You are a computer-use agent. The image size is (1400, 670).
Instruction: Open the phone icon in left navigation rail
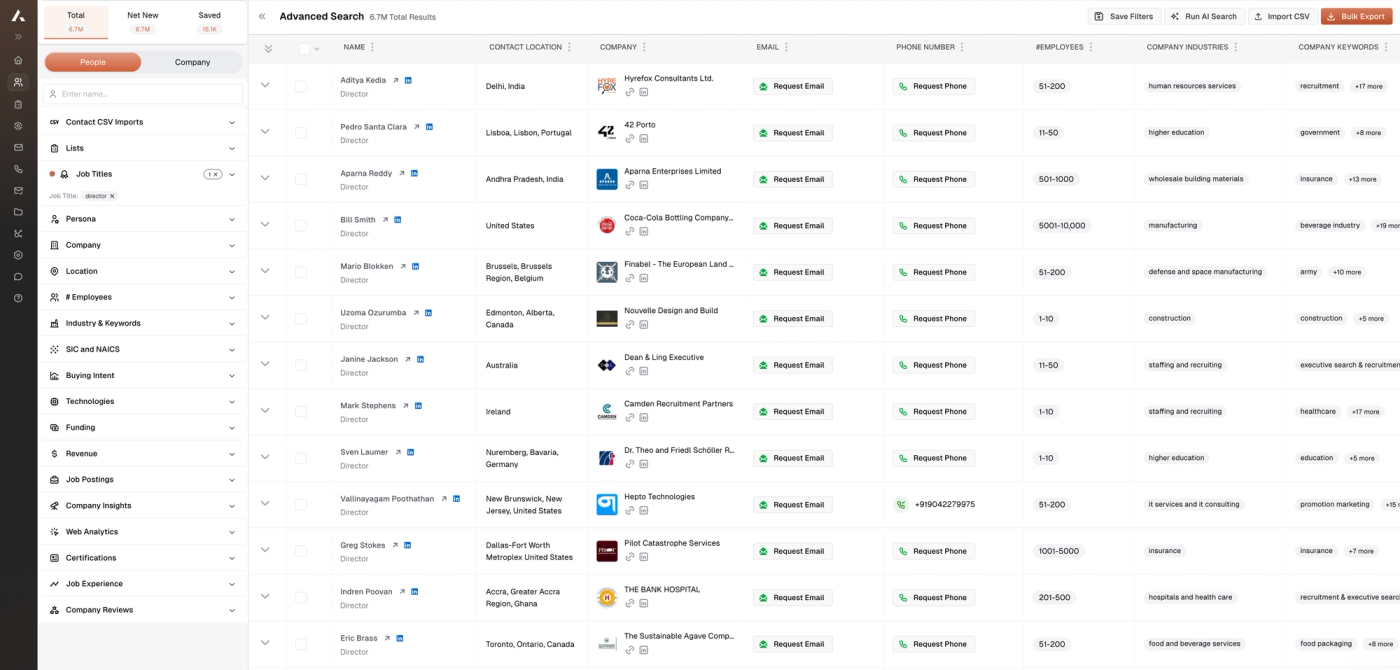(18, 169)
